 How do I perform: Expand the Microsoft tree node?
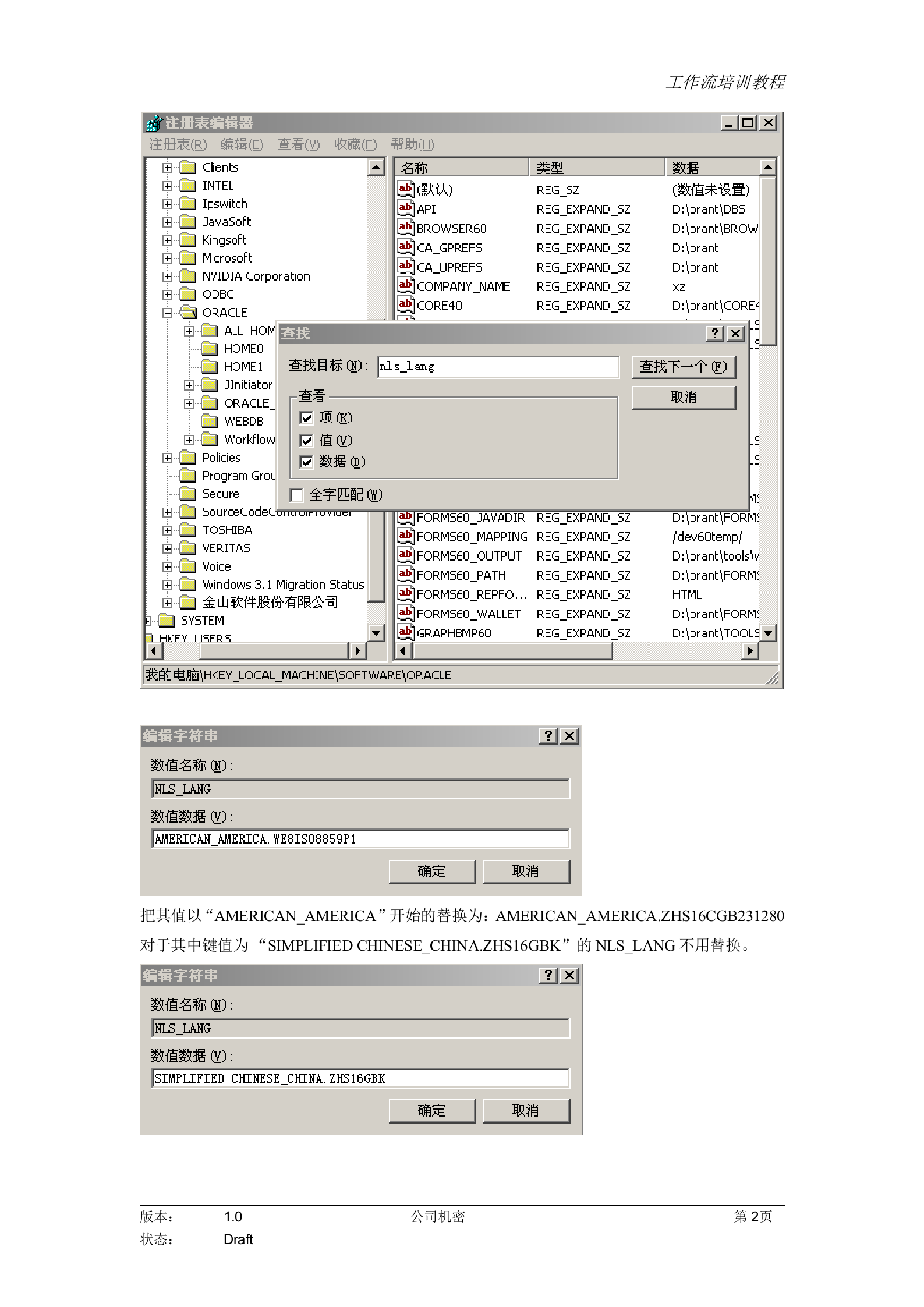[x=168, y=258]
